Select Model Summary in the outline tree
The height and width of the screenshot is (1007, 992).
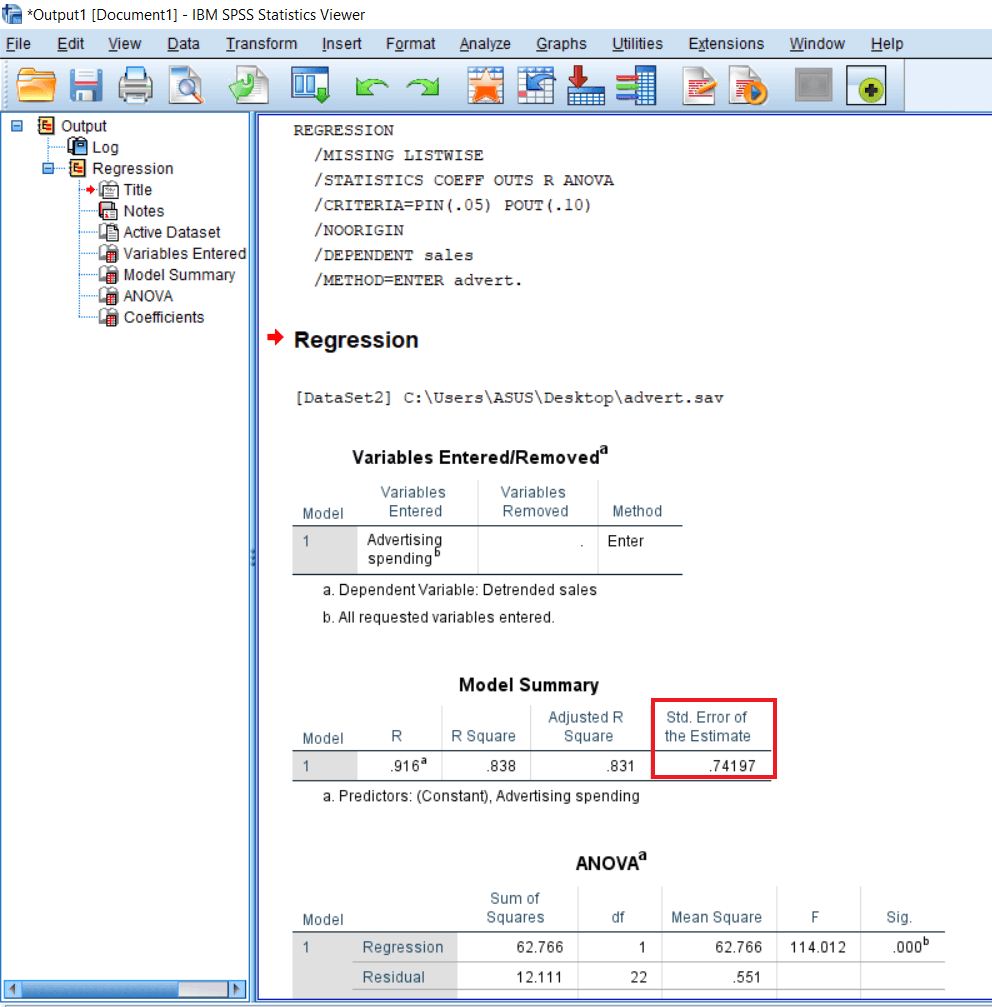pos(179,275)
